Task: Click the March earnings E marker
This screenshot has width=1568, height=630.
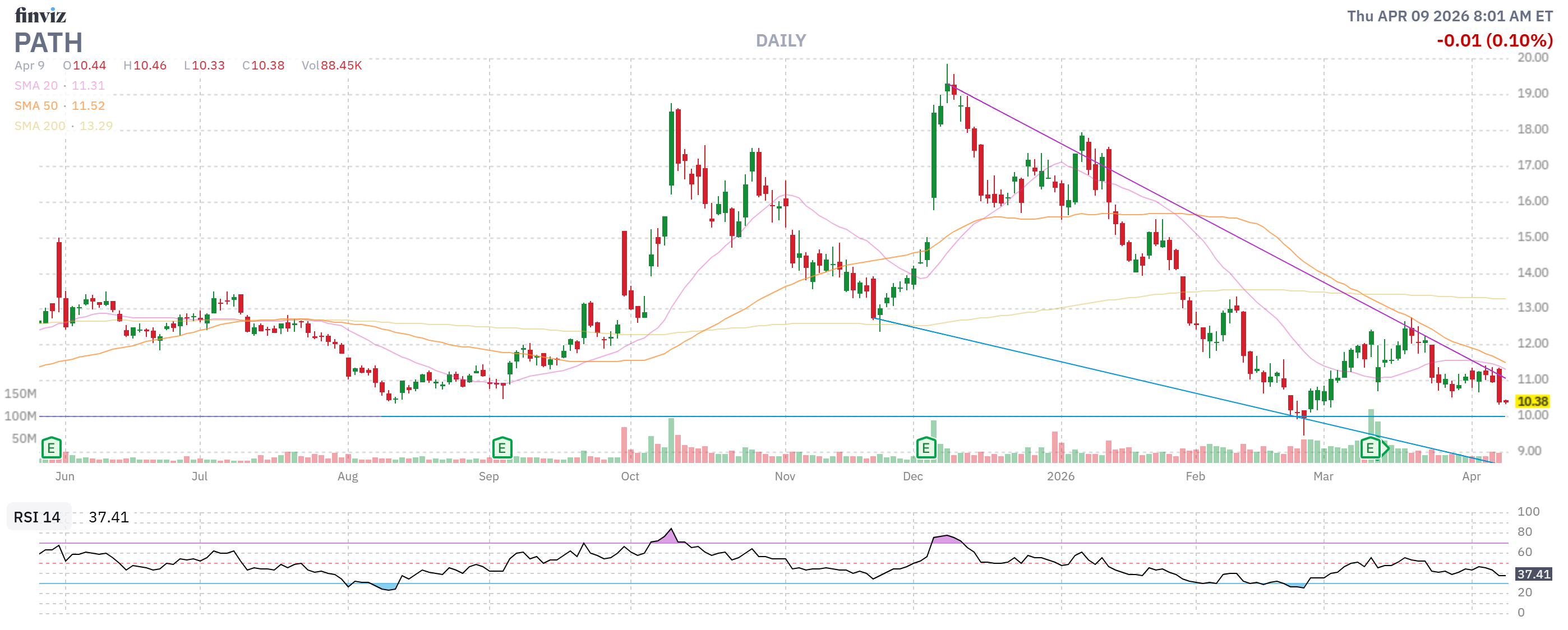Action: [1369, 448]
